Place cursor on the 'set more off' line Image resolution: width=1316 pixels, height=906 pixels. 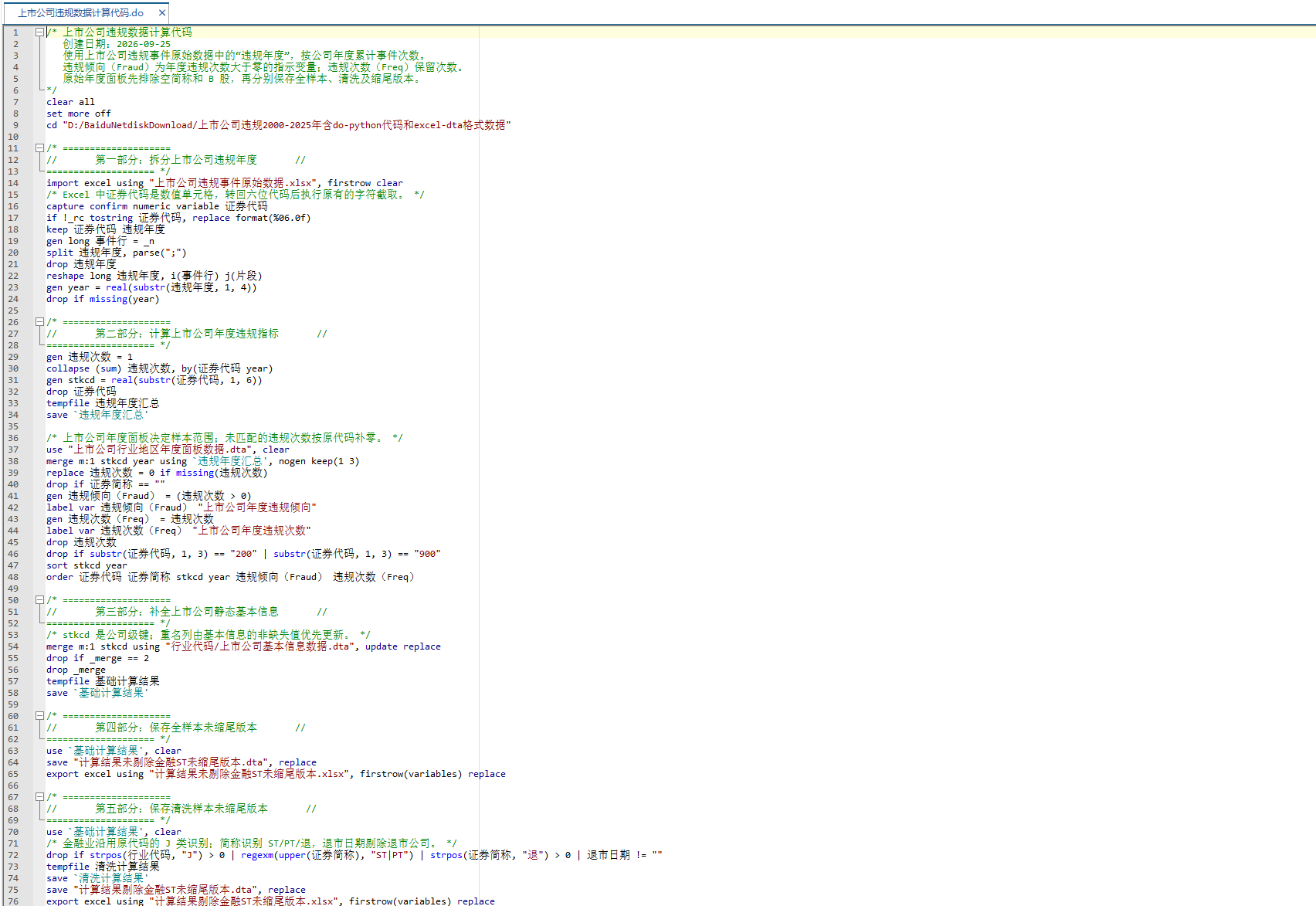click(78, 114)
